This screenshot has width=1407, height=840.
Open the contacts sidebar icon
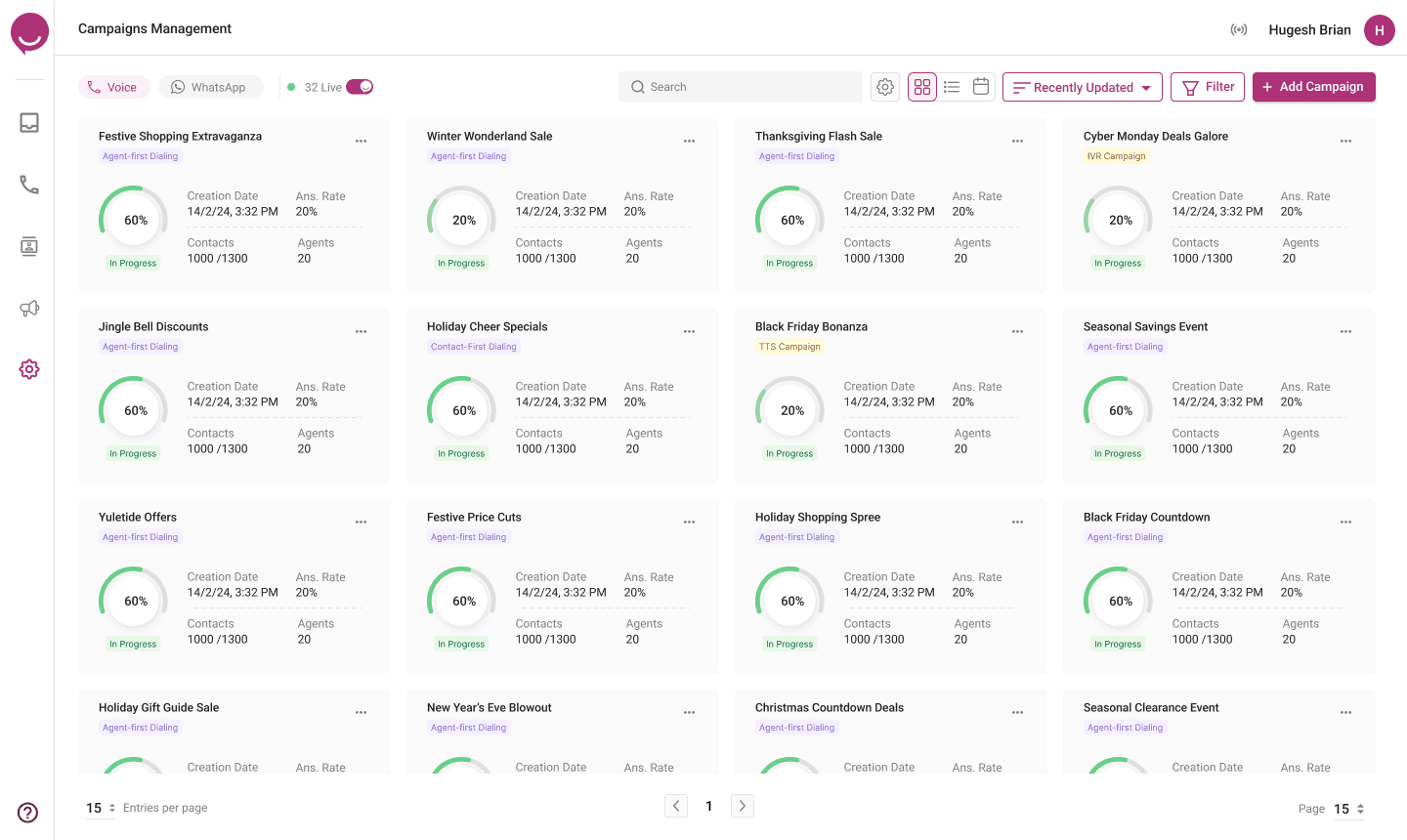(29, 246)
